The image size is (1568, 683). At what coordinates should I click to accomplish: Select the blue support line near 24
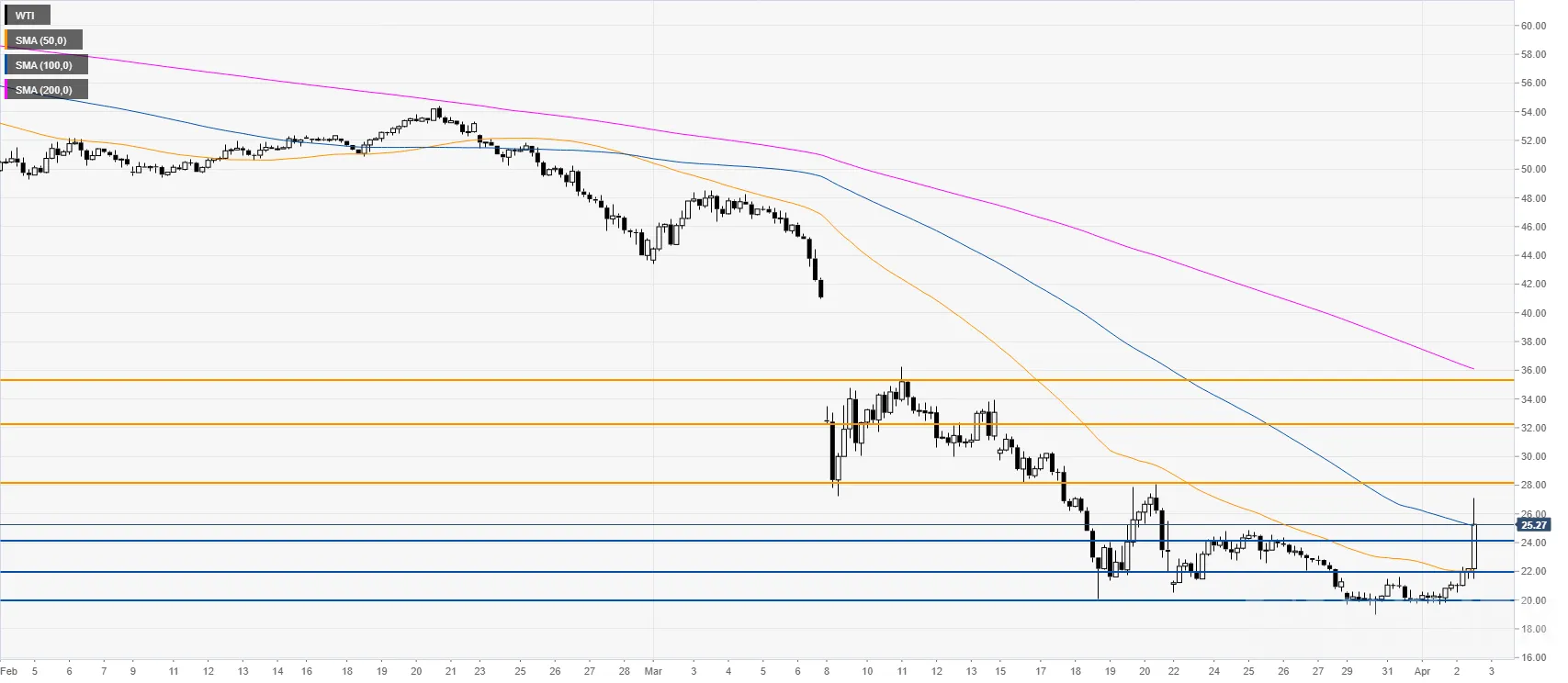pos(756,541)
